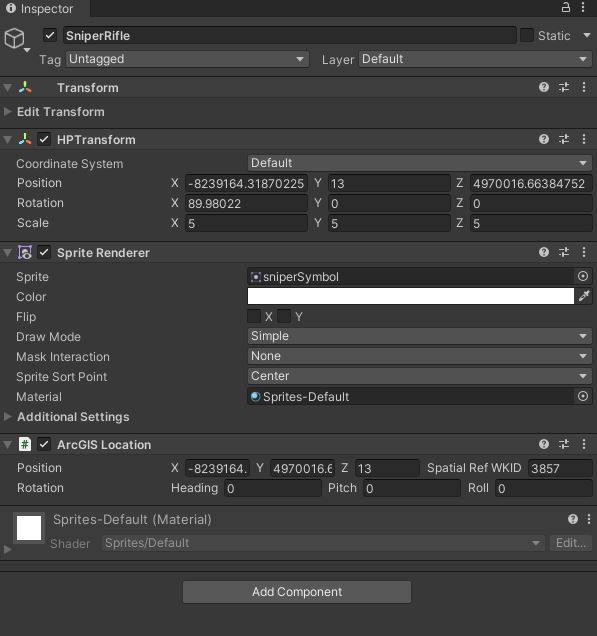Viewport: 597px width, 636px height.
Task: Lock the Inspector with the padlock icon
Action: [x=565, y=7]
